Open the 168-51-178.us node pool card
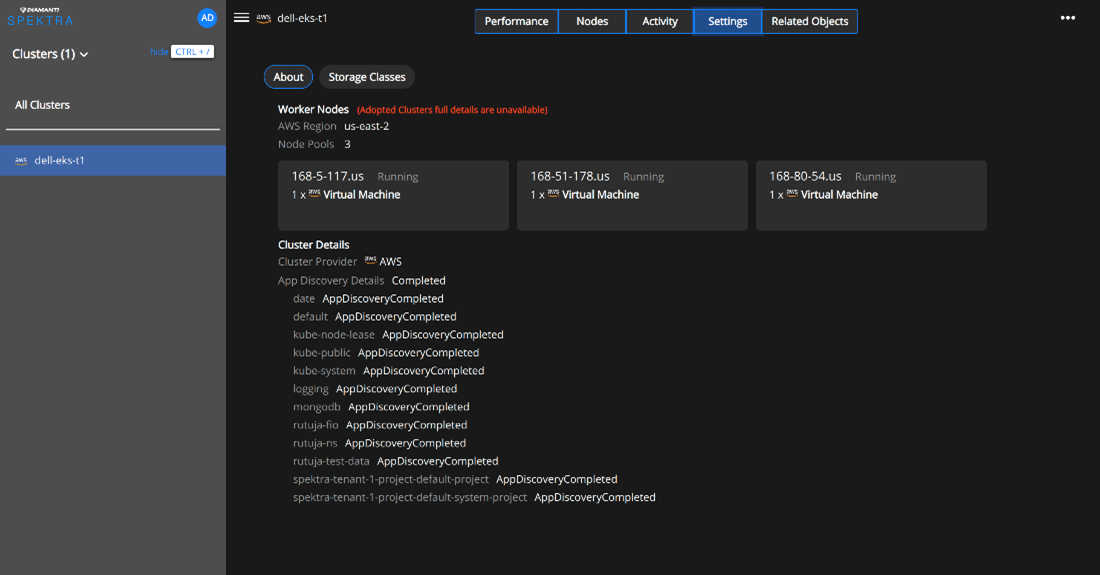 point(632,196)
